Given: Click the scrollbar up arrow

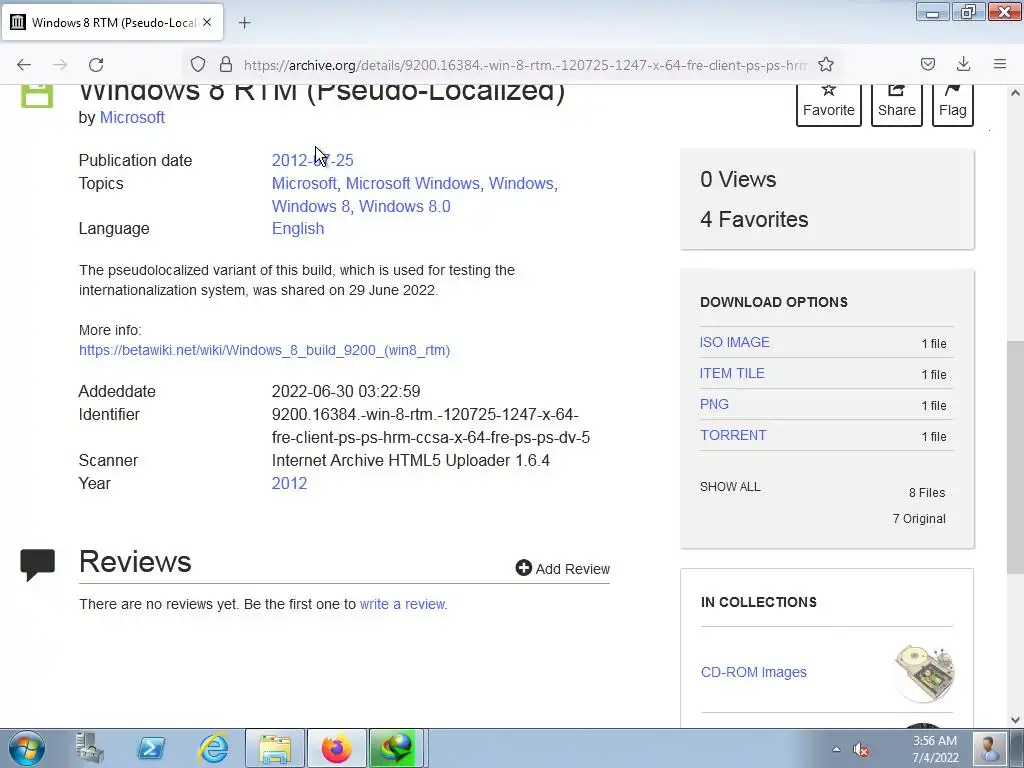Looking at the screenshot, I should [1015, 93].
